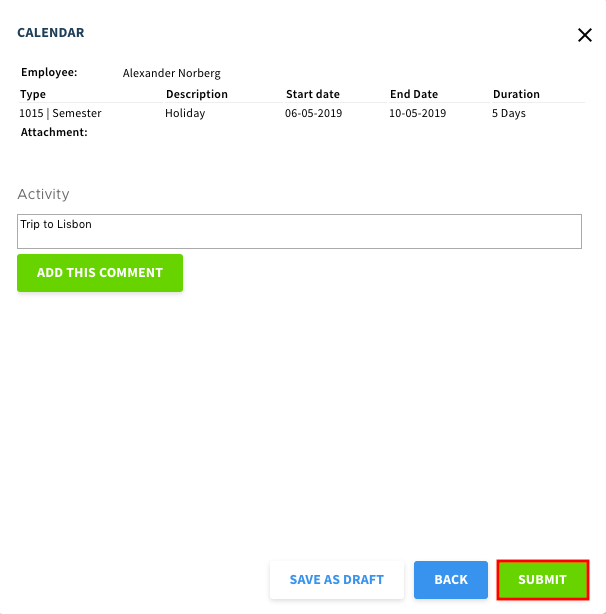
Task: Submit the holiday request
Action: [543, 580]
